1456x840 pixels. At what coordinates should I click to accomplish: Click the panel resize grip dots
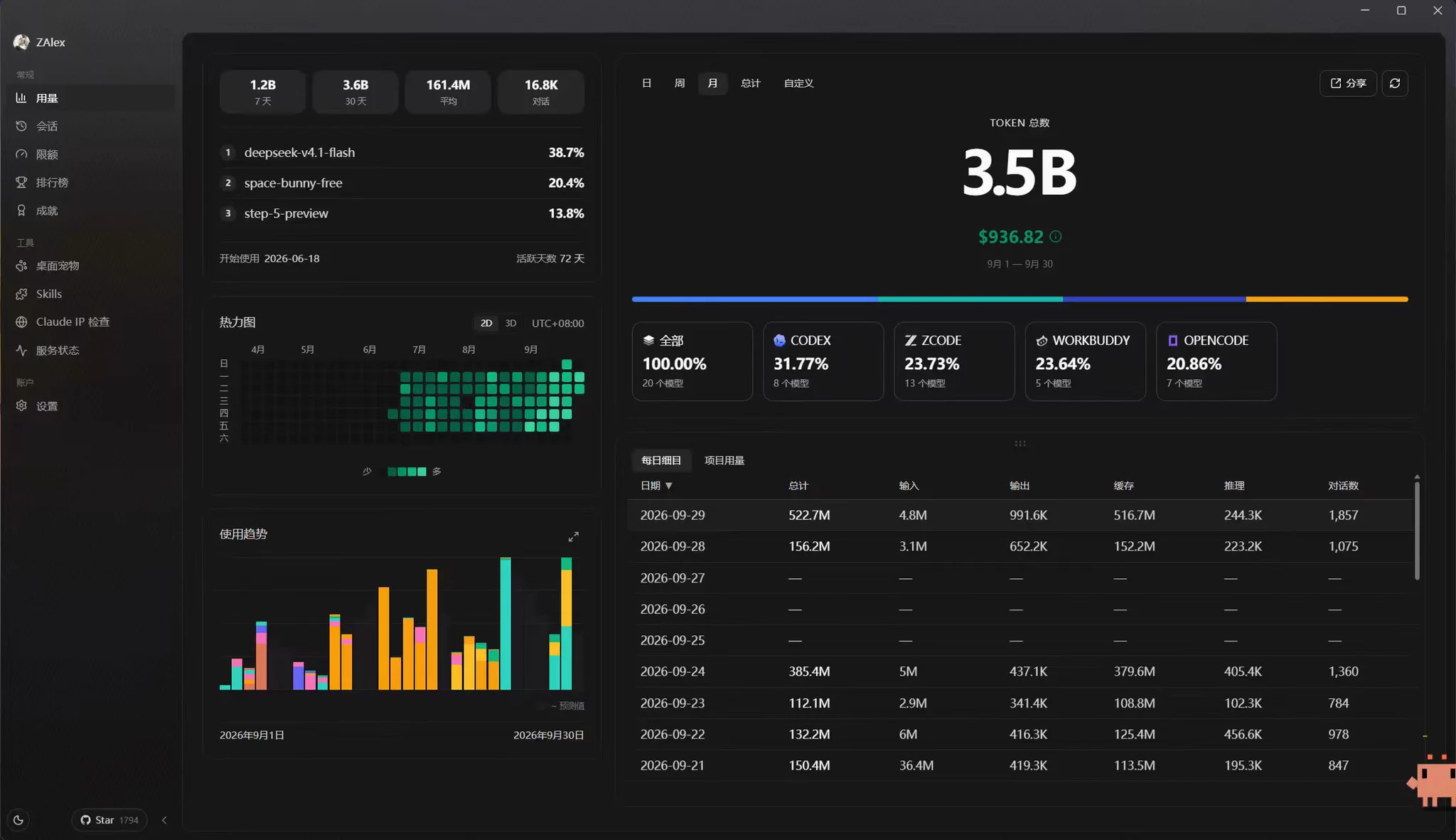click(x=1020, y=443)
